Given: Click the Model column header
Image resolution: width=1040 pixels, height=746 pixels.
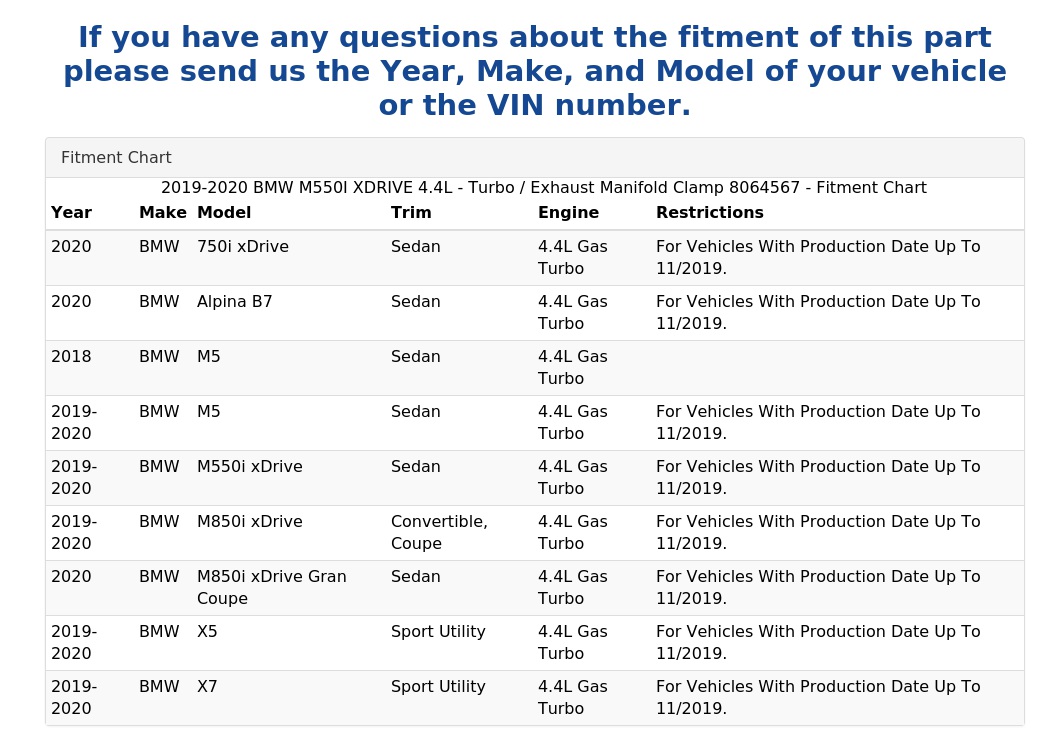Looking at the screenshot, I should coord(224,213).
